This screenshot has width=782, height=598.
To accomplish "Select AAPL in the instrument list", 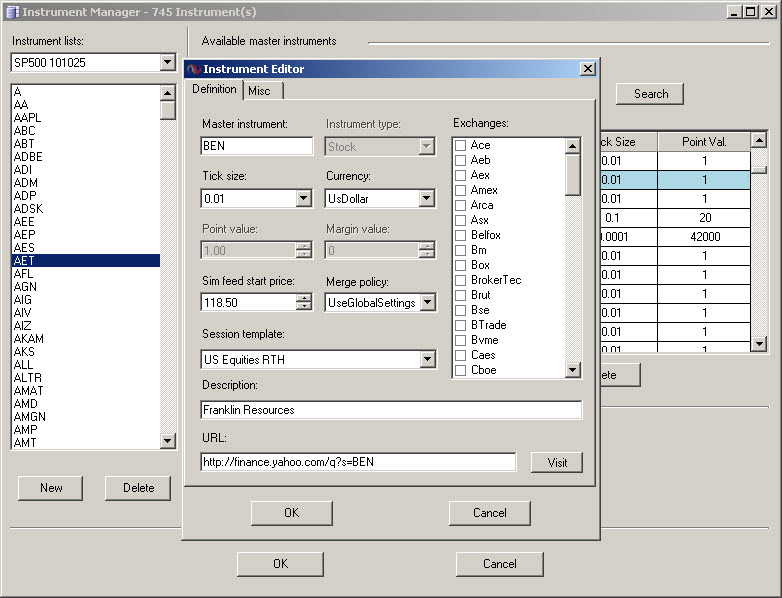I will click(28, 117).
